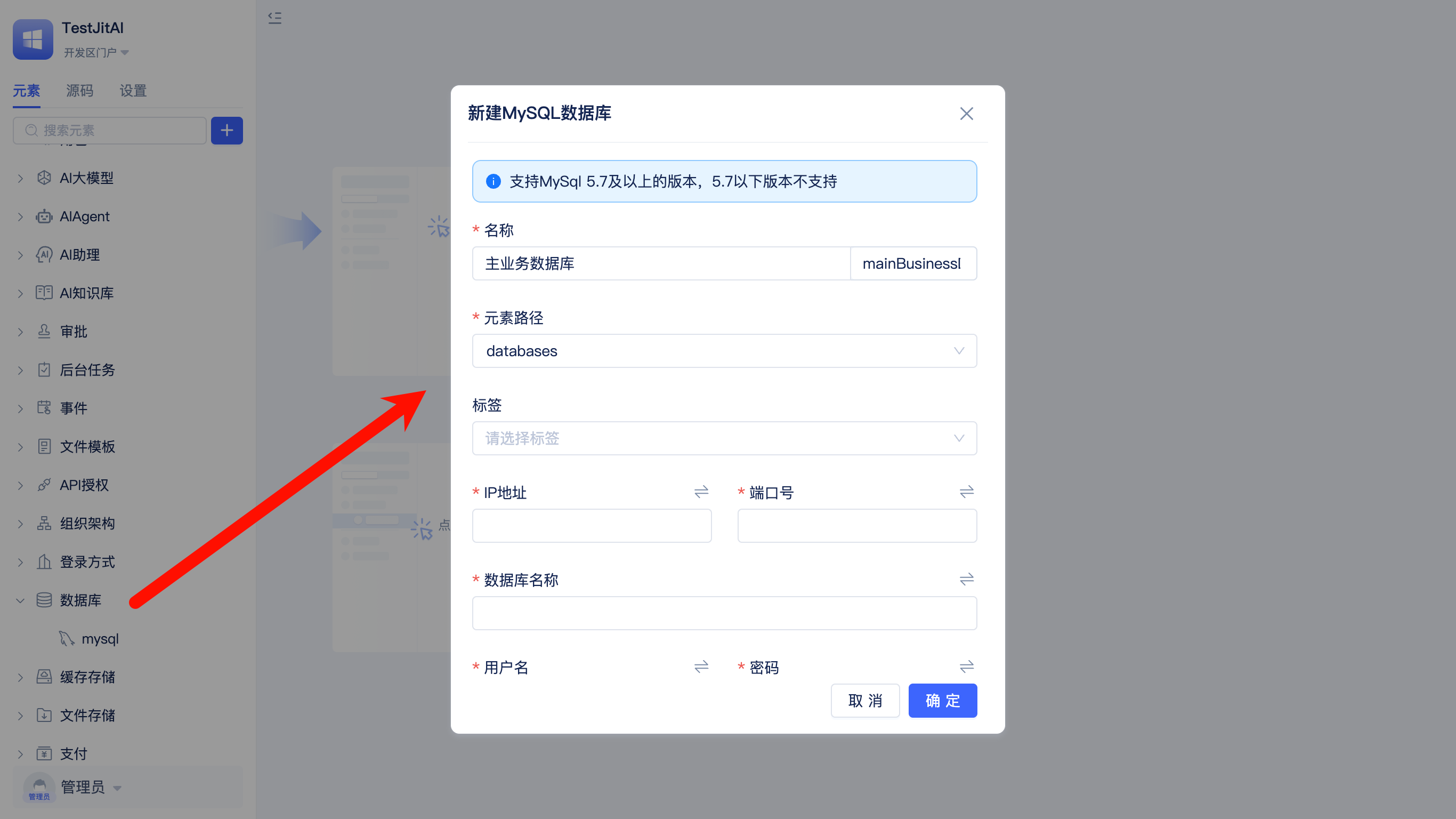Viewport: 1456px width, 819px height.
Task: Click the switch icon beside 密码
Action: click(967, 667)
